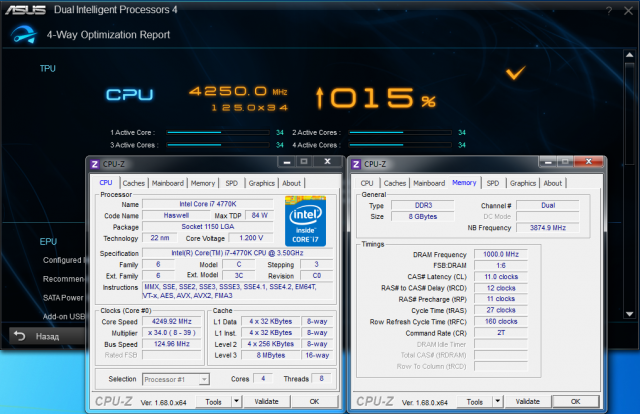Open Graphics tab in right CPU-Z
This screenshot has width=640, height=414.
(523, 183)
